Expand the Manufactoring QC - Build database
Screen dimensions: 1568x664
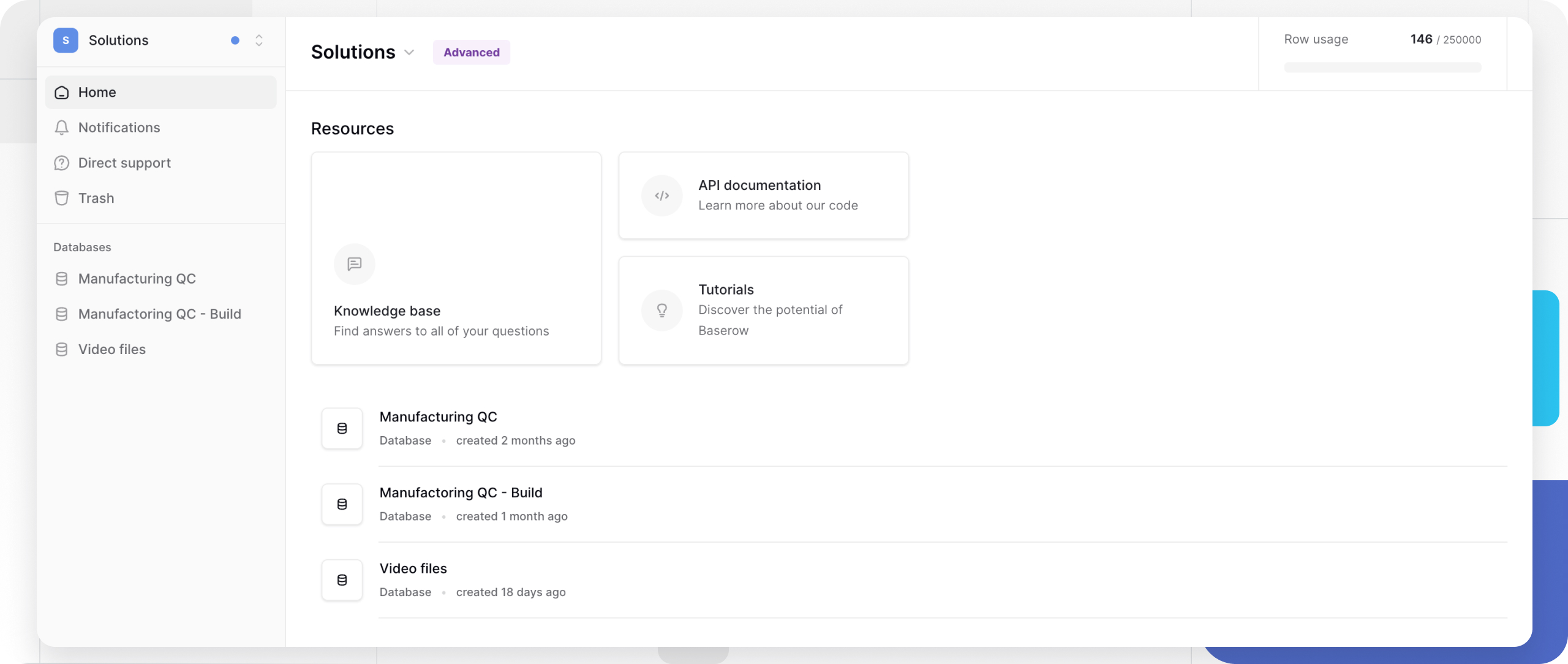[x=62, y=314]
